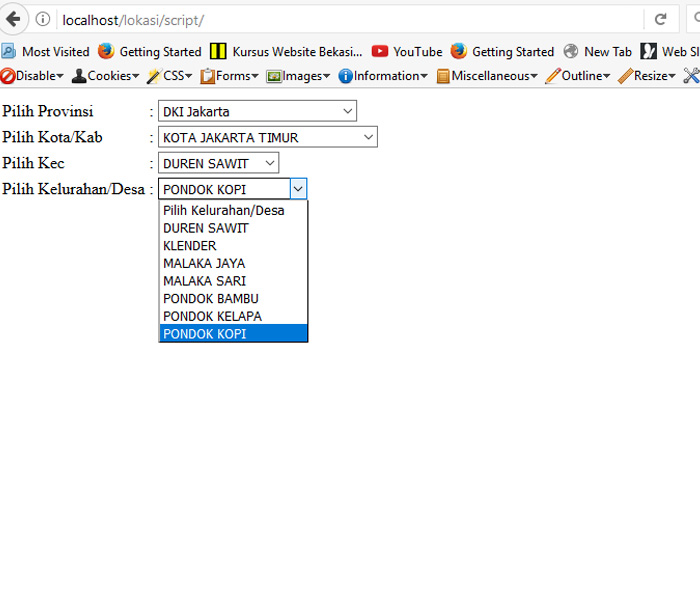
Task: Open the Forms developer toolbar menu
Action: (x=230, y=75)
